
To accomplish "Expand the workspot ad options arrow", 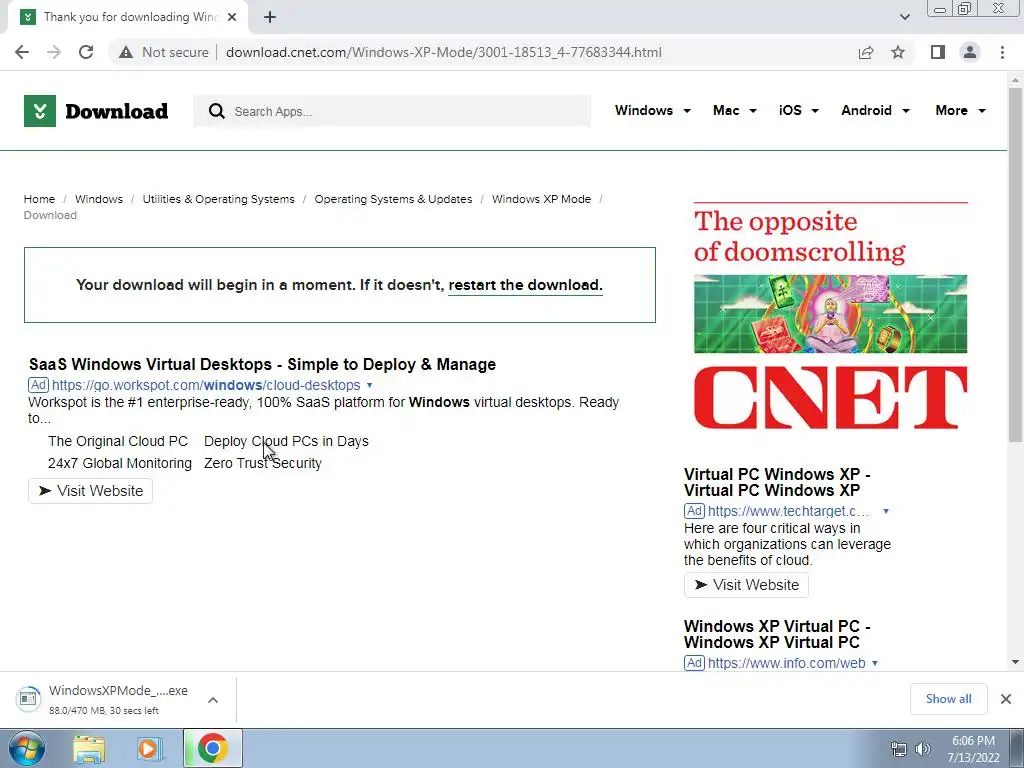I will 369,385.
